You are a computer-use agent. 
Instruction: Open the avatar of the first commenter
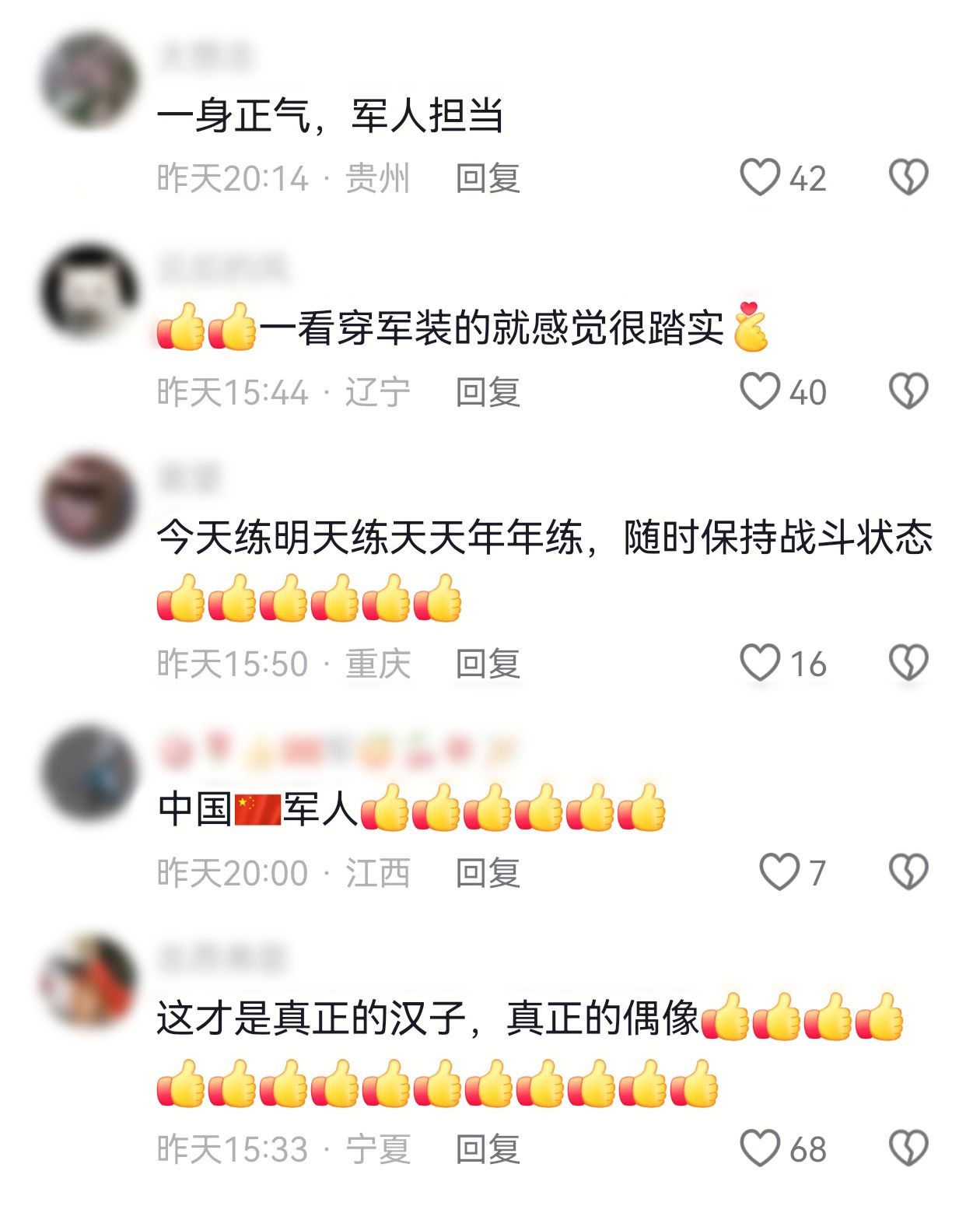point(89,80)
